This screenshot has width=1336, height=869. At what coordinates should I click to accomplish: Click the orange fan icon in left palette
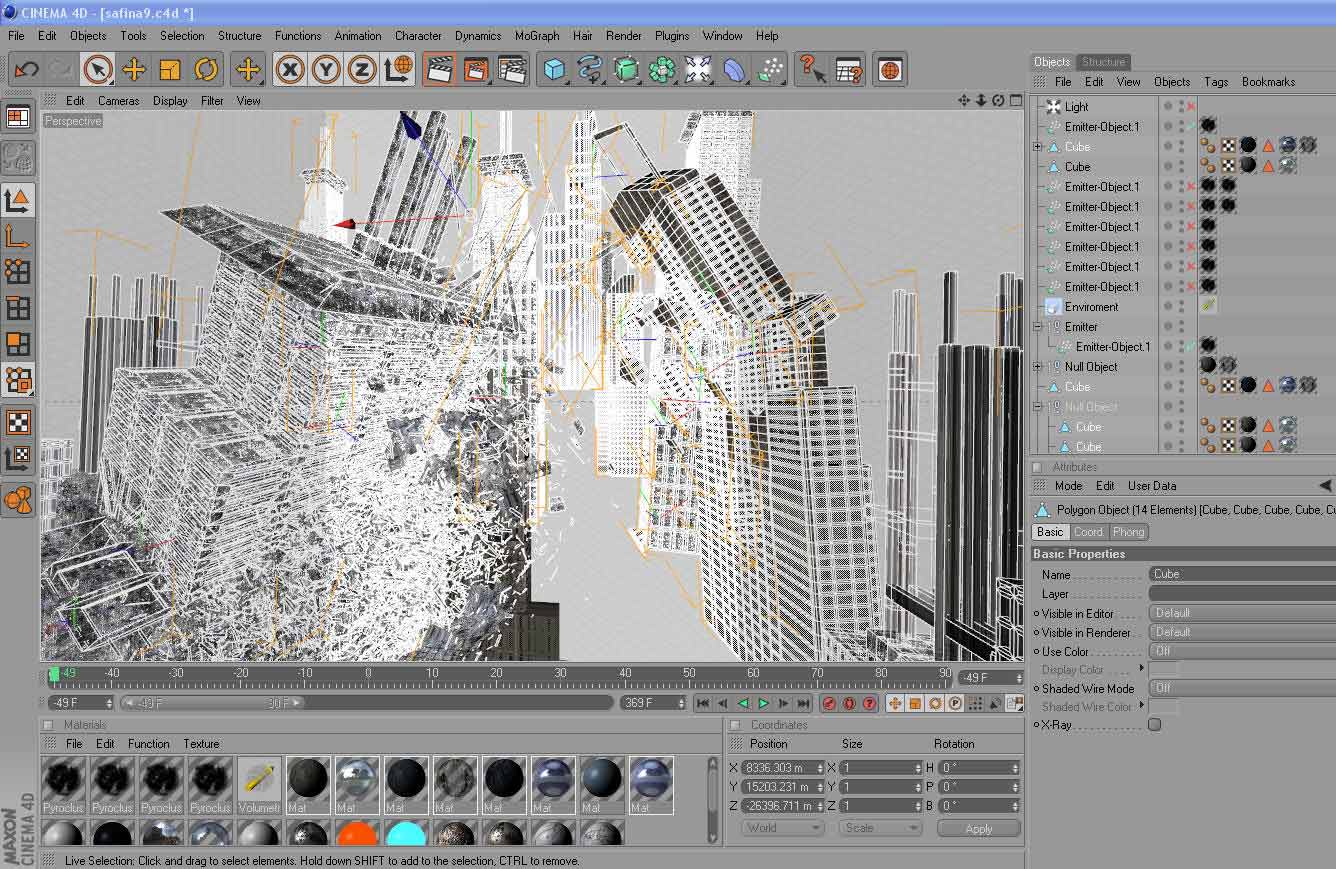(x=18, y=499)
